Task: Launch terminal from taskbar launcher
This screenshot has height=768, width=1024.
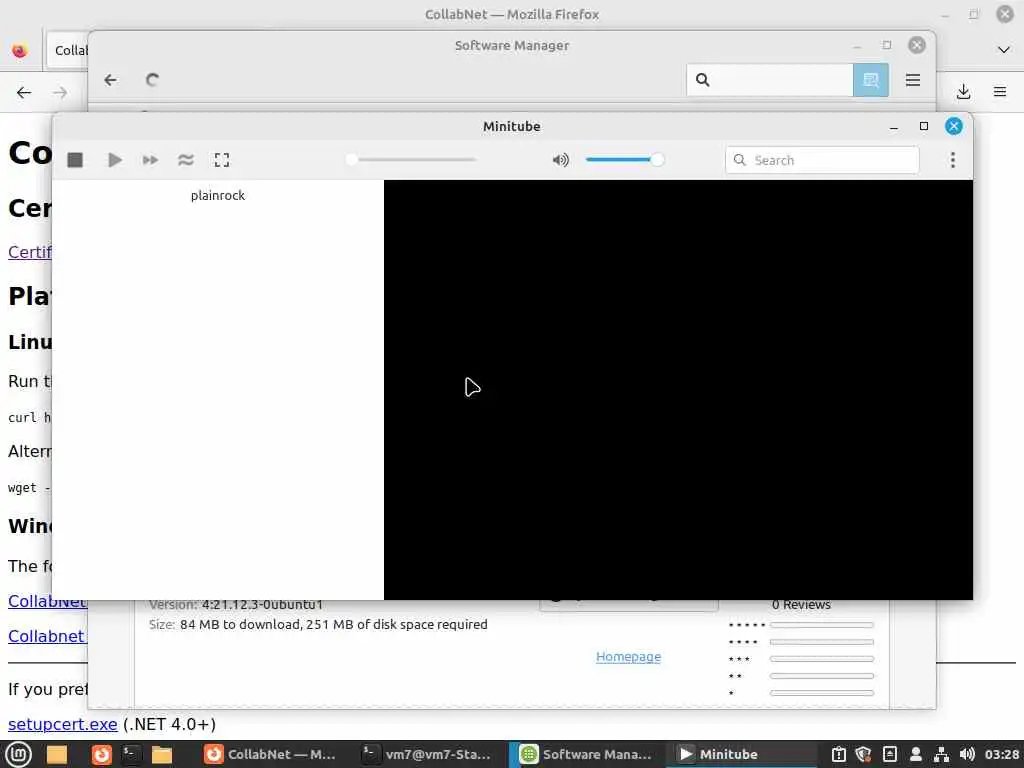Action: pyautogui.click(x=131, y=754)
